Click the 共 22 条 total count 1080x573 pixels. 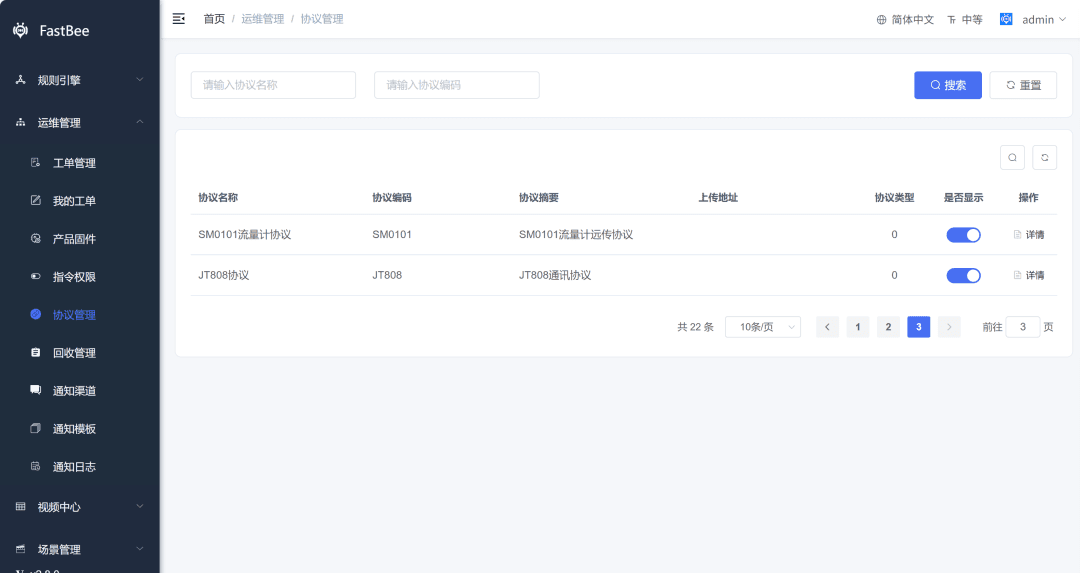point(696,326)
